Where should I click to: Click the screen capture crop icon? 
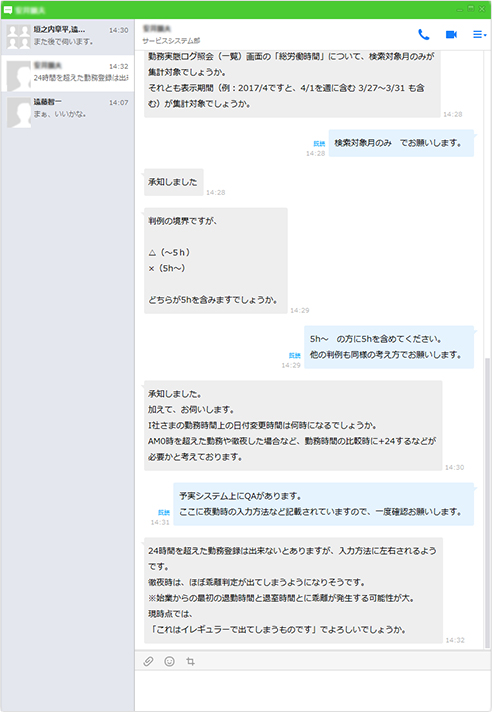click(190, 661)
